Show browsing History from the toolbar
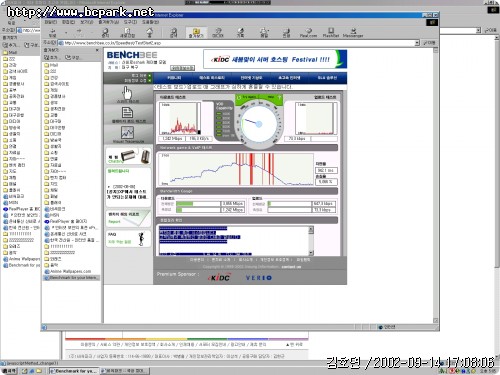Image resolution: width=500 pixels, height=375 pixels. click(240, 33)
